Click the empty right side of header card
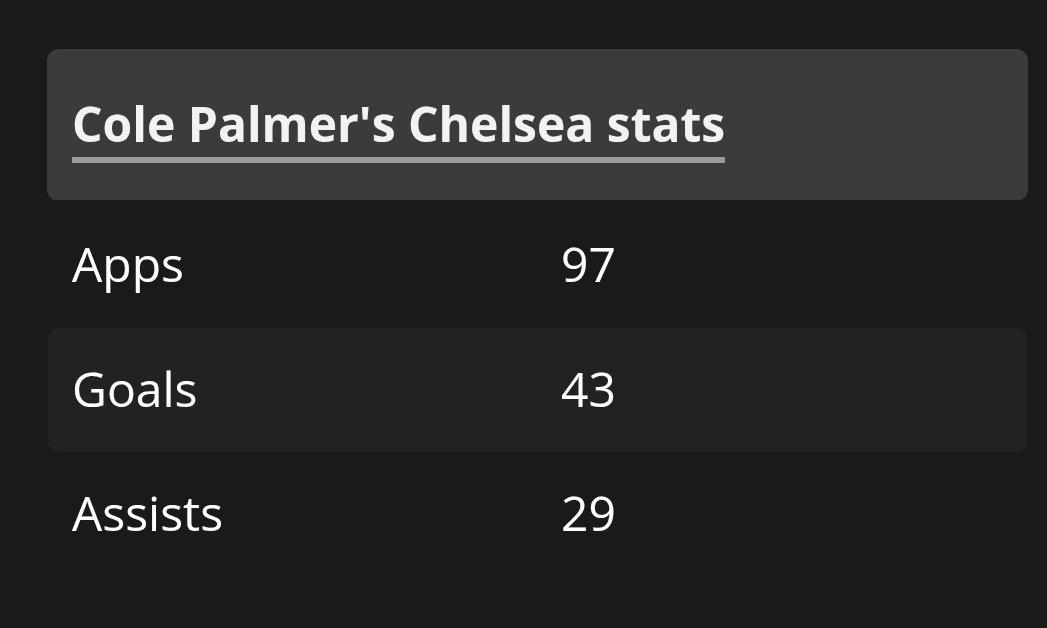This screenshot has width=1047, height=628. tap(875, 125)
